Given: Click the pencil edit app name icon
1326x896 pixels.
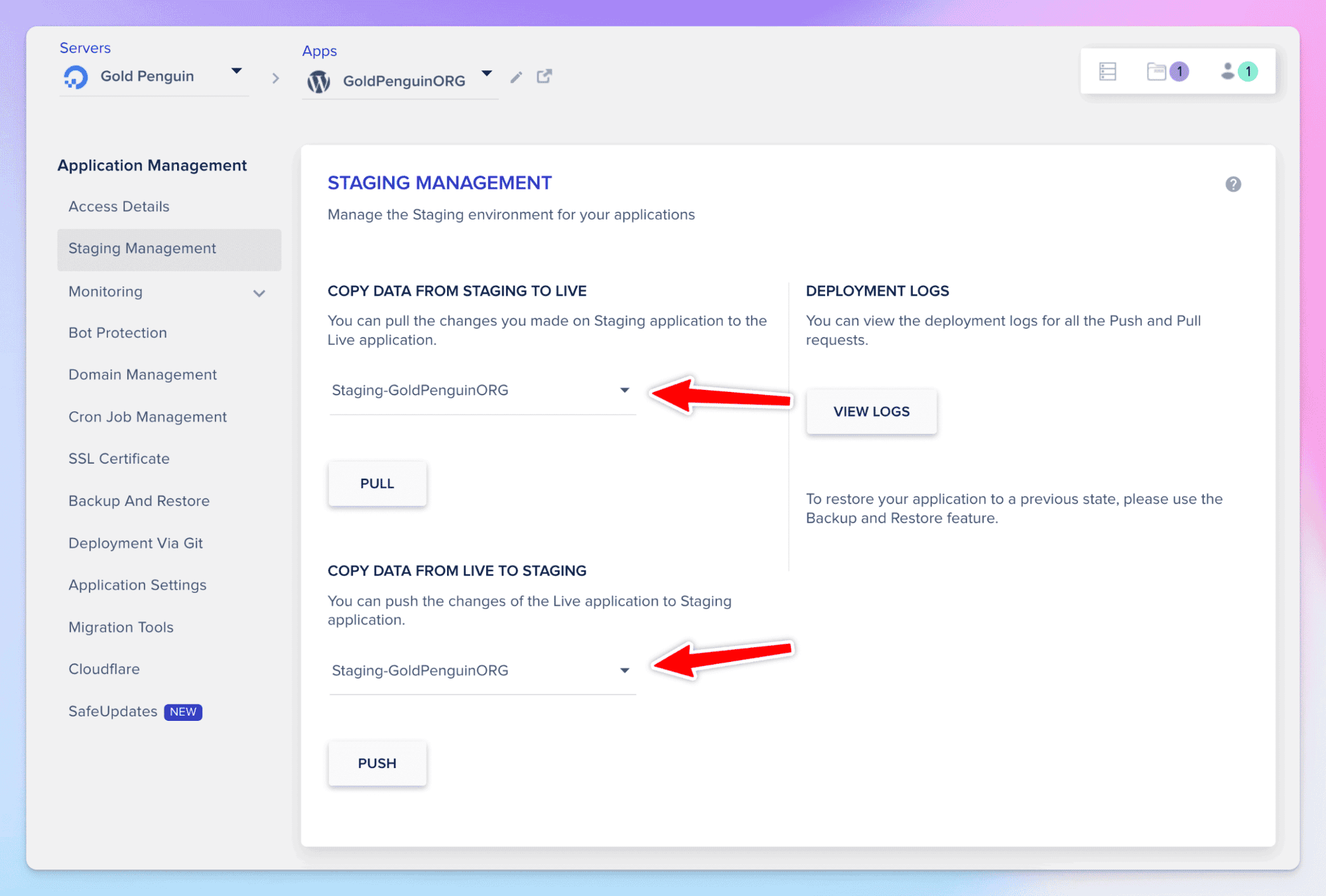Looking at the screenshot, I should (516, 78).
